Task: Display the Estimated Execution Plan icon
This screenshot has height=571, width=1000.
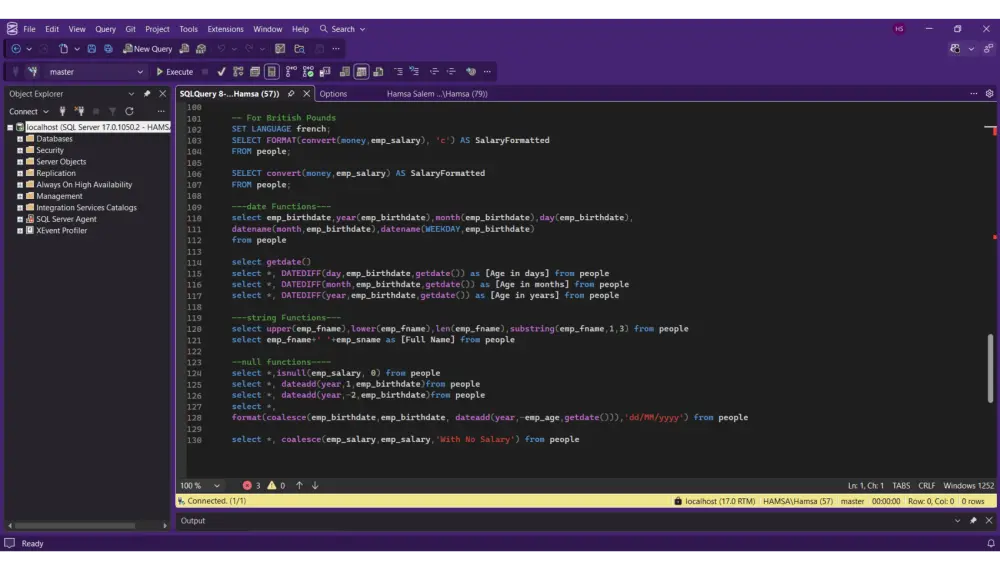Action: click(x=238, y=71)
